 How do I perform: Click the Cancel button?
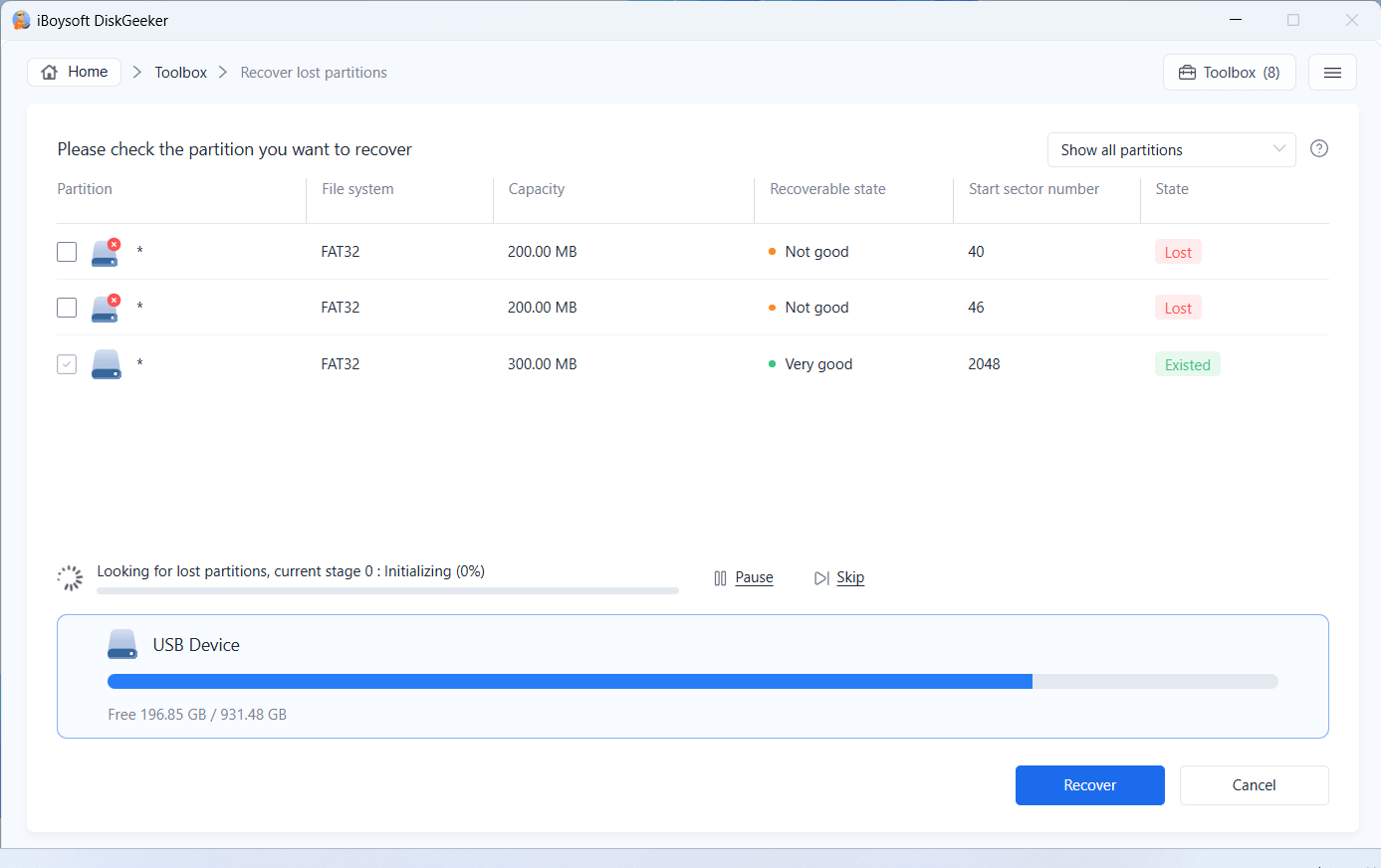[1255, 785]
